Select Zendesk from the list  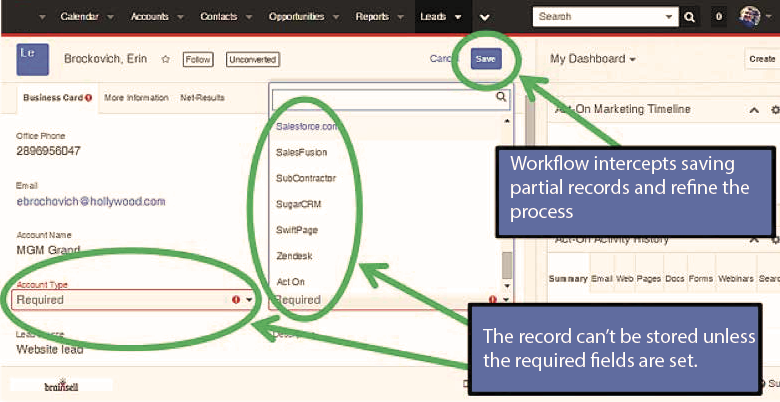386,256
